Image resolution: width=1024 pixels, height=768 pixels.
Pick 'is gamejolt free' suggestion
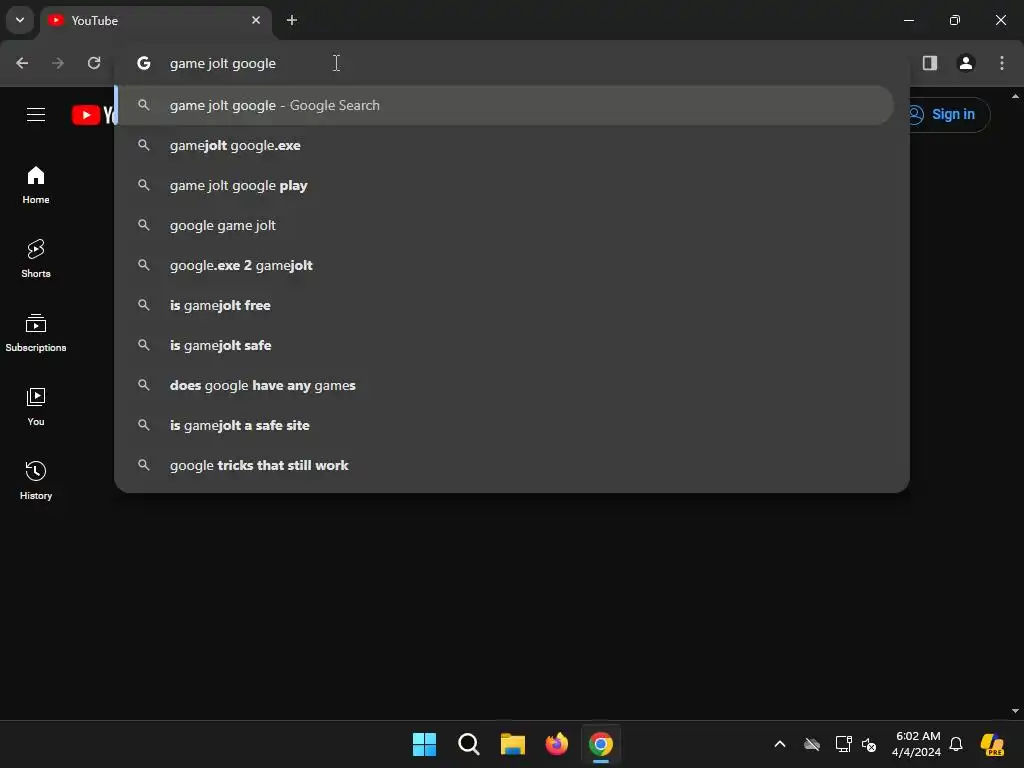pos(505,305)
